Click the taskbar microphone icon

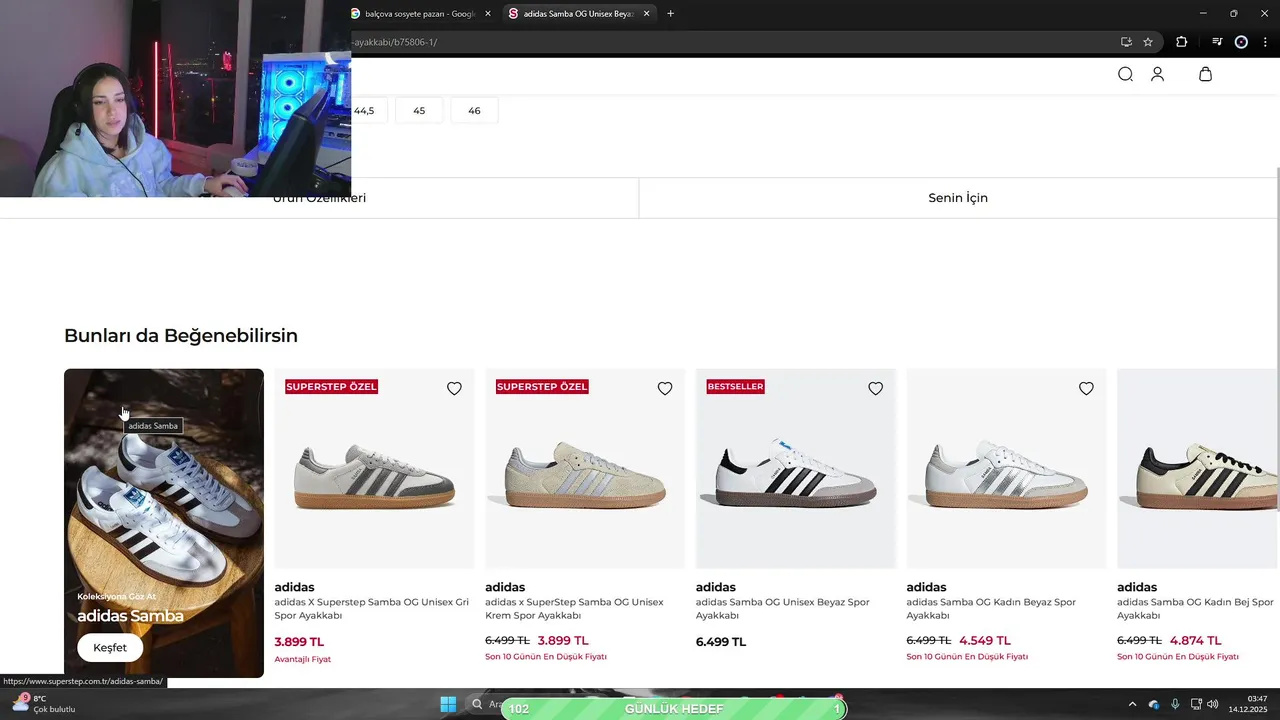[1175, 705]
